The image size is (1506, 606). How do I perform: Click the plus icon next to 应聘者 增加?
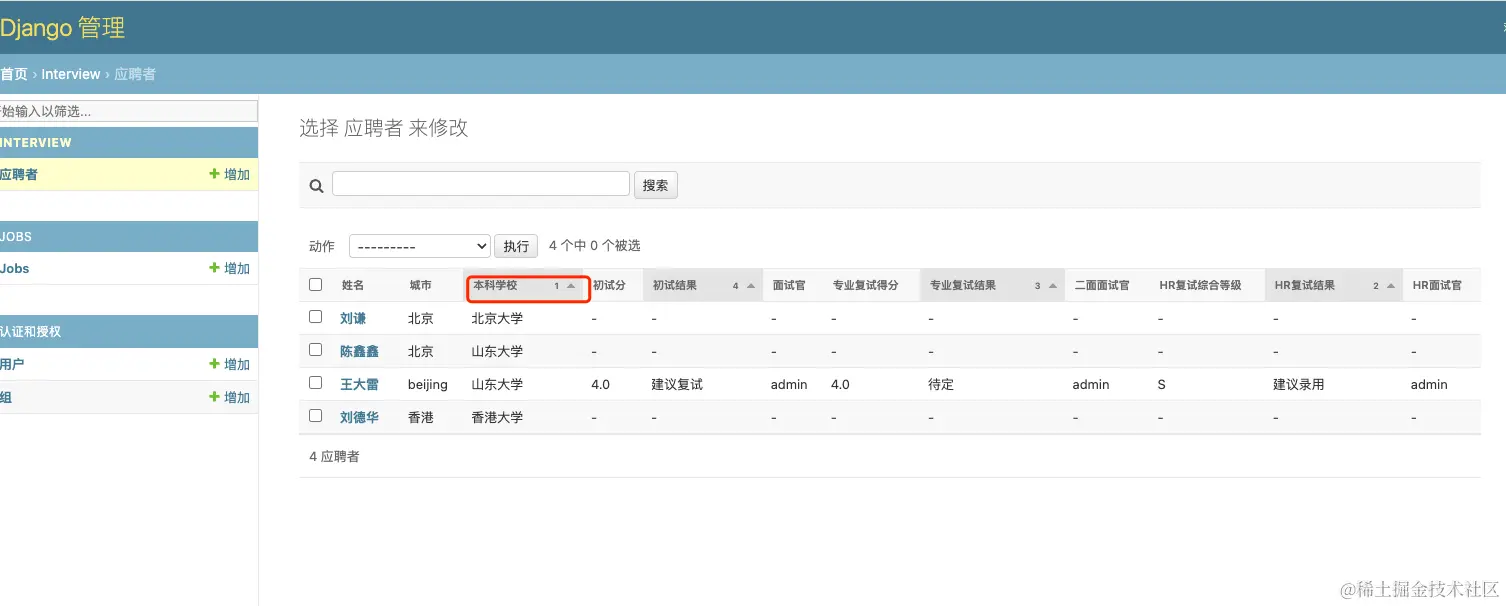[x=214, y=174]
